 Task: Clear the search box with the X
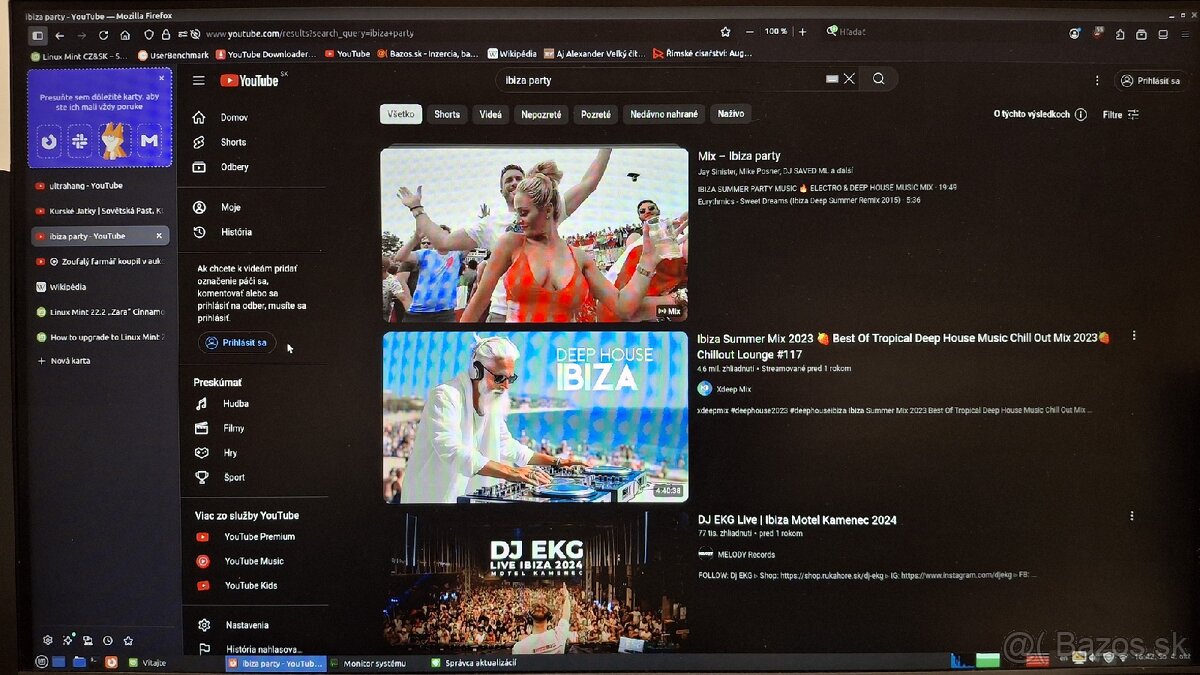pos(849,79)
